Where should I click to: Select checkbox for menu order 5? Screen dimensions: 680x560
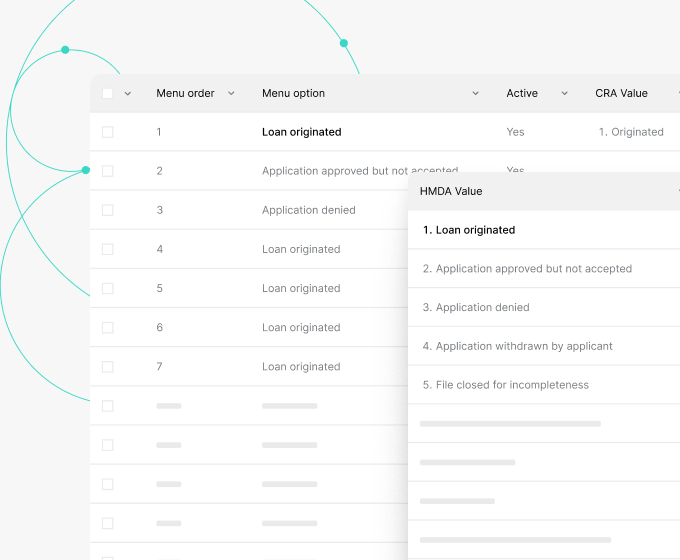coord(108,288)
